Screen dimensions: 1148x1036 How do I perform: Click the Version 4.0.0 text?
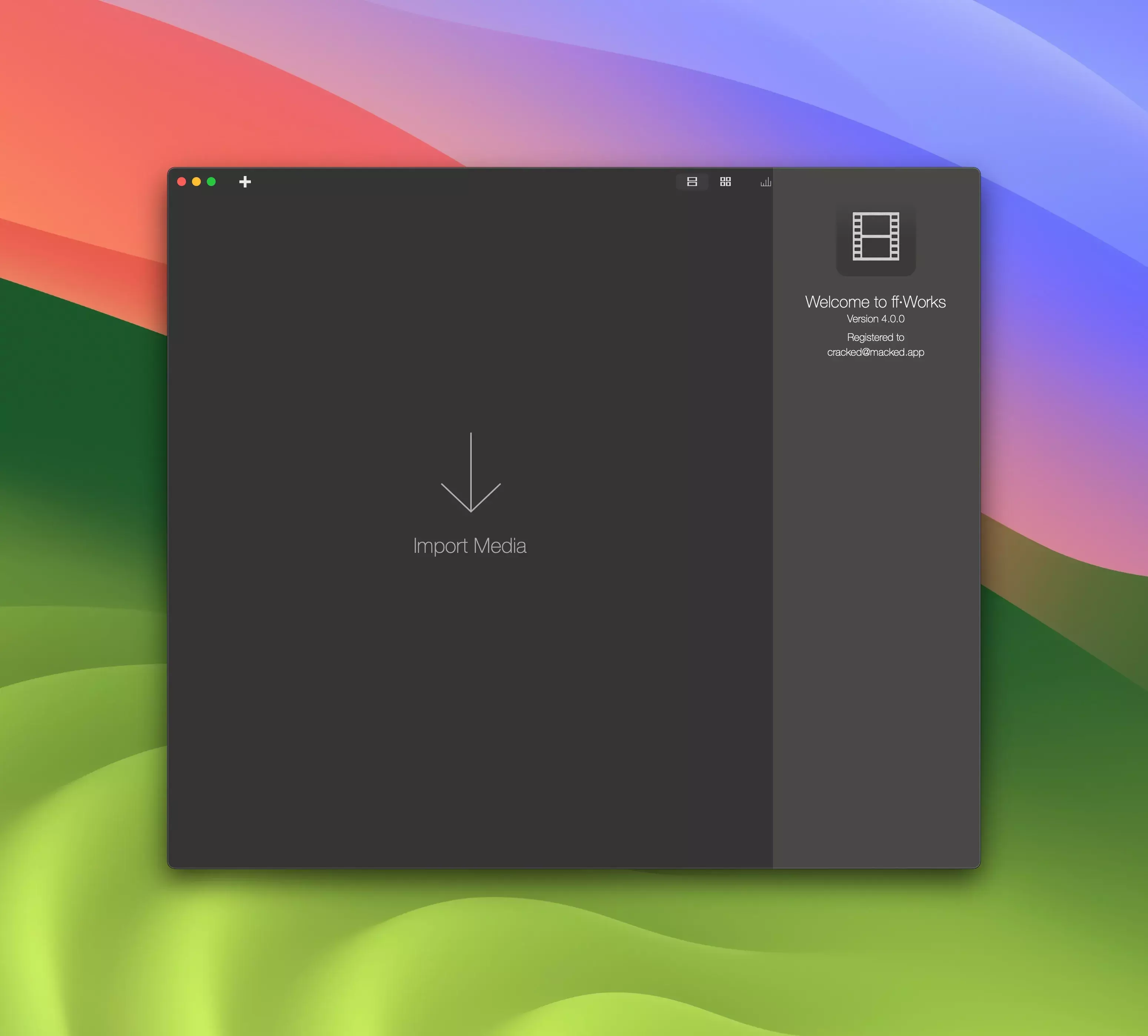pos(875,319)
